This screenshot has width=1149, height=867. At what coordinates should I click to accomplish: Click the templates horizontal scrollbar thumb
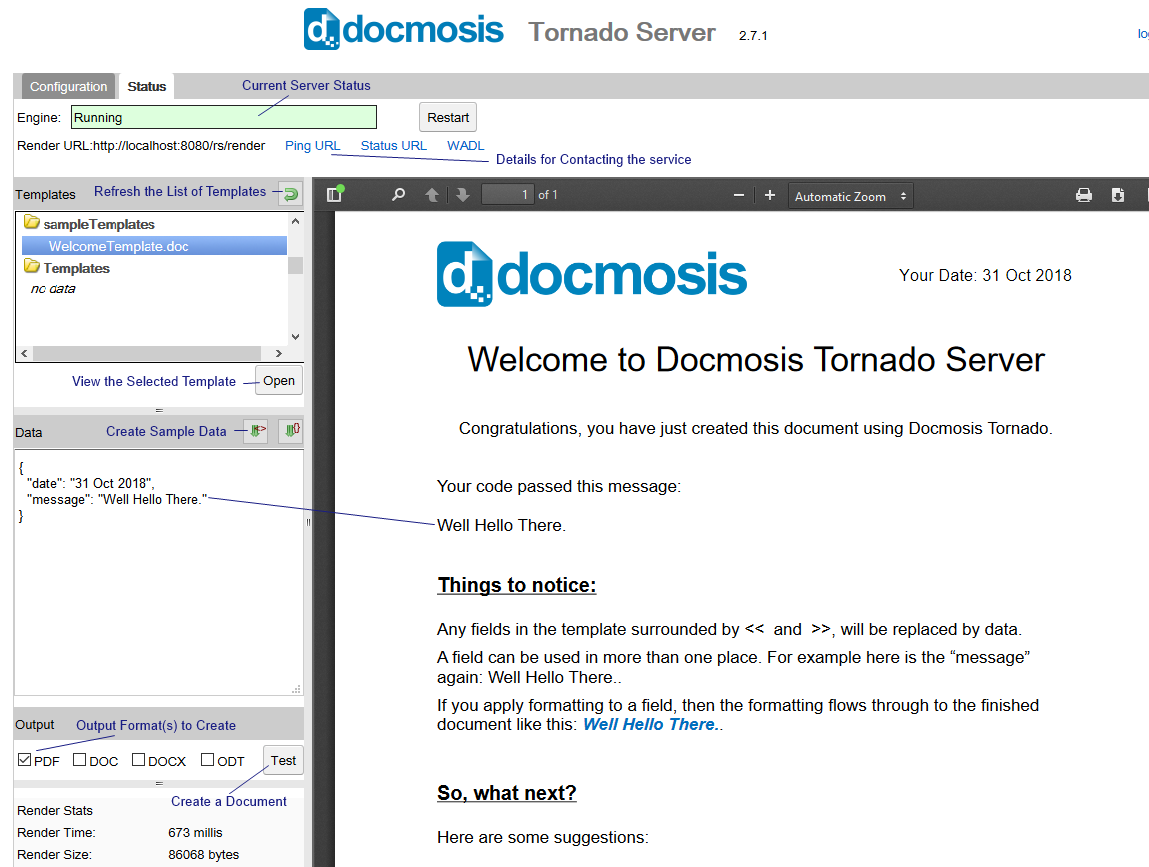click(147, 353)
